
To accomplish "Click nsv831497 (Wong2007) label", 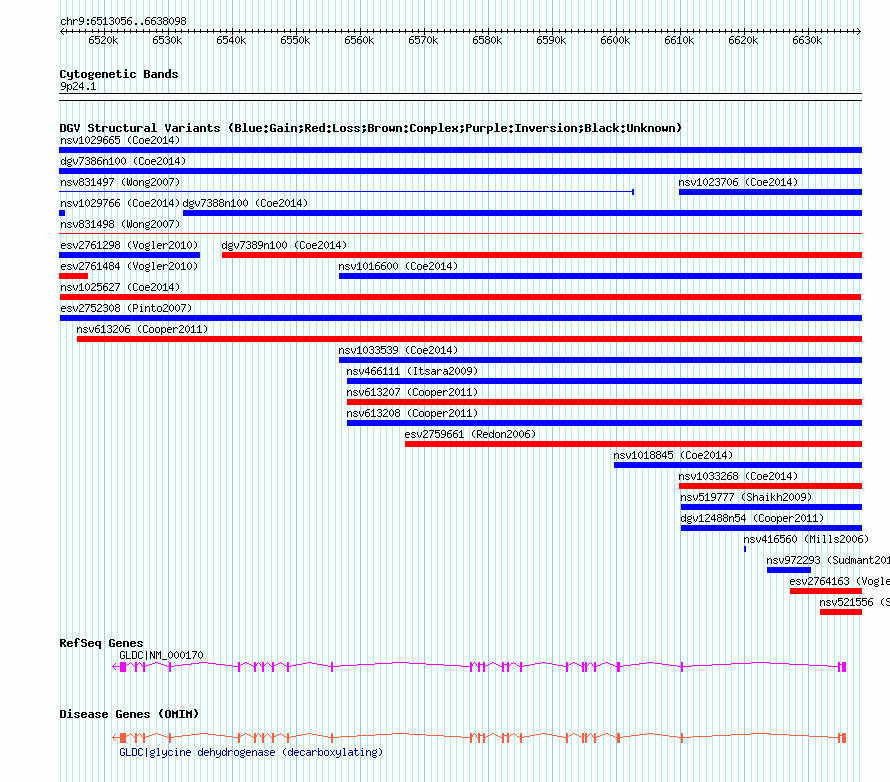I will click(120, 182).
